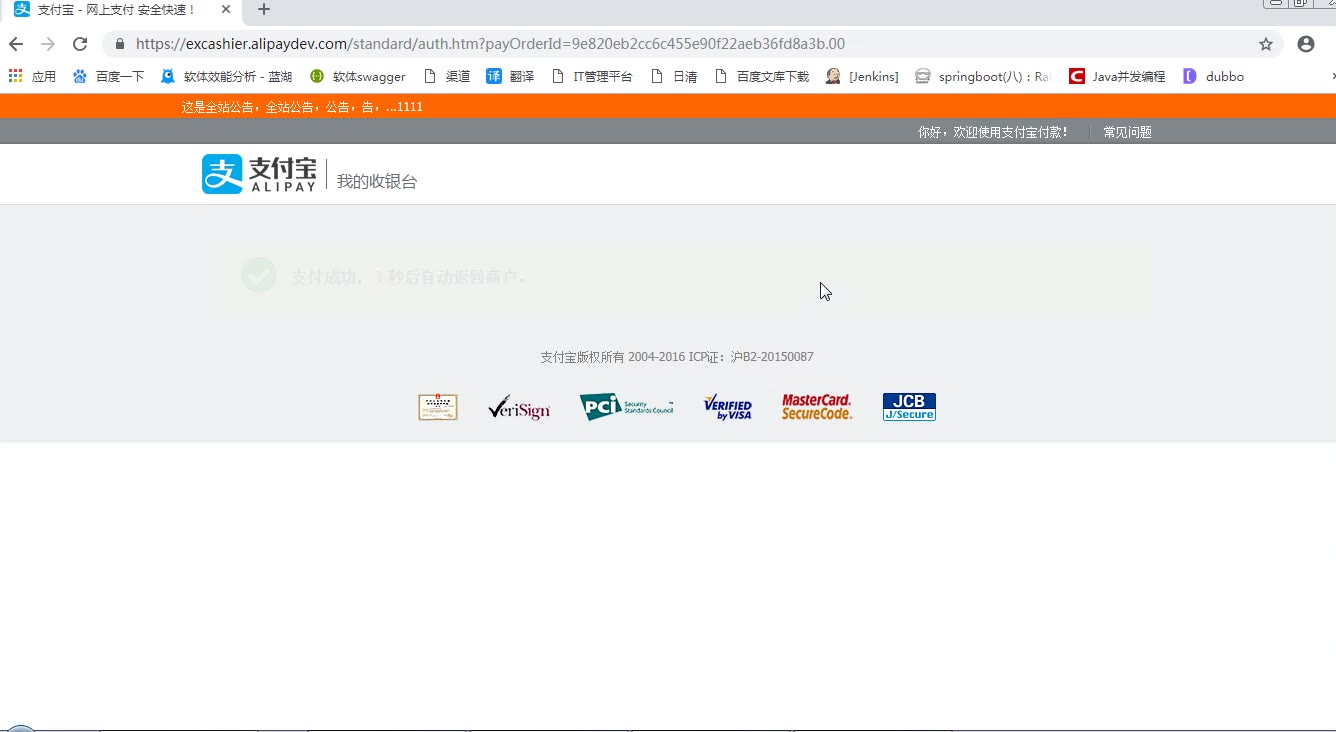
Task: Click the MasterCard SecureCode badge
Action: [817, 407]
